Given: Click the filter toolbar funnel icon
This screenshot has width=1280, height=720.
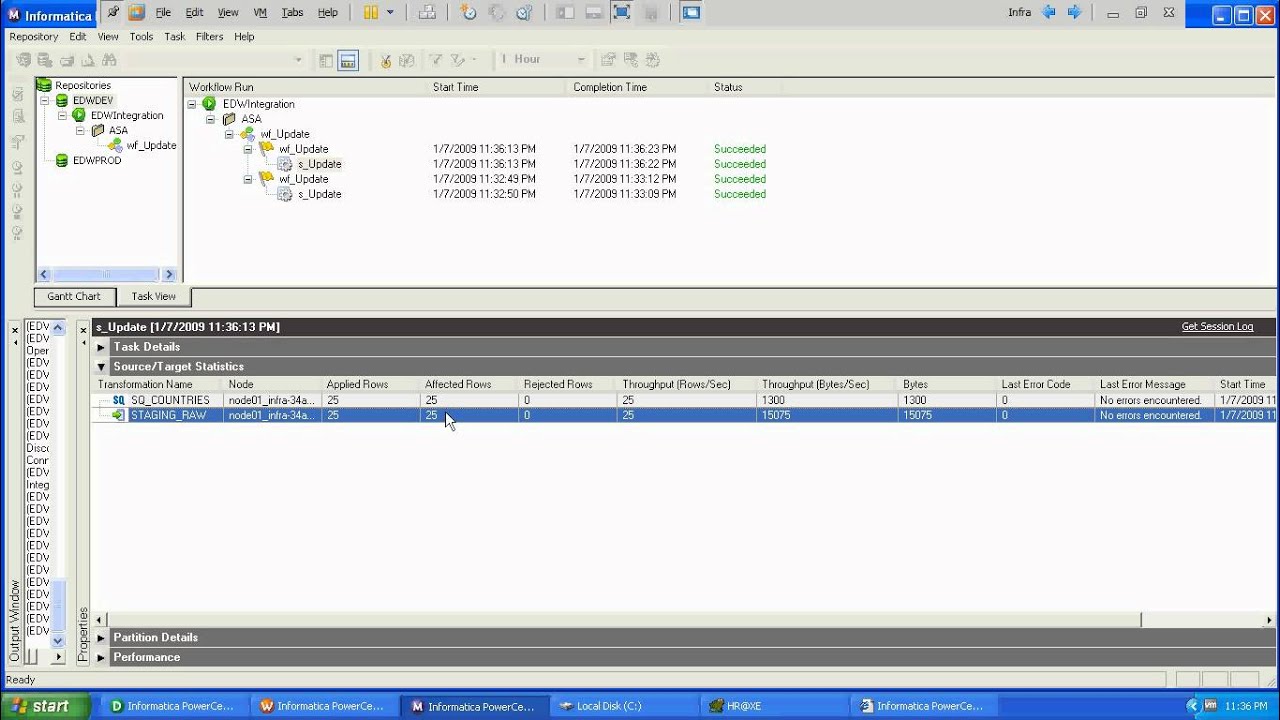Looking at the screenshot, I should (436, 60).
